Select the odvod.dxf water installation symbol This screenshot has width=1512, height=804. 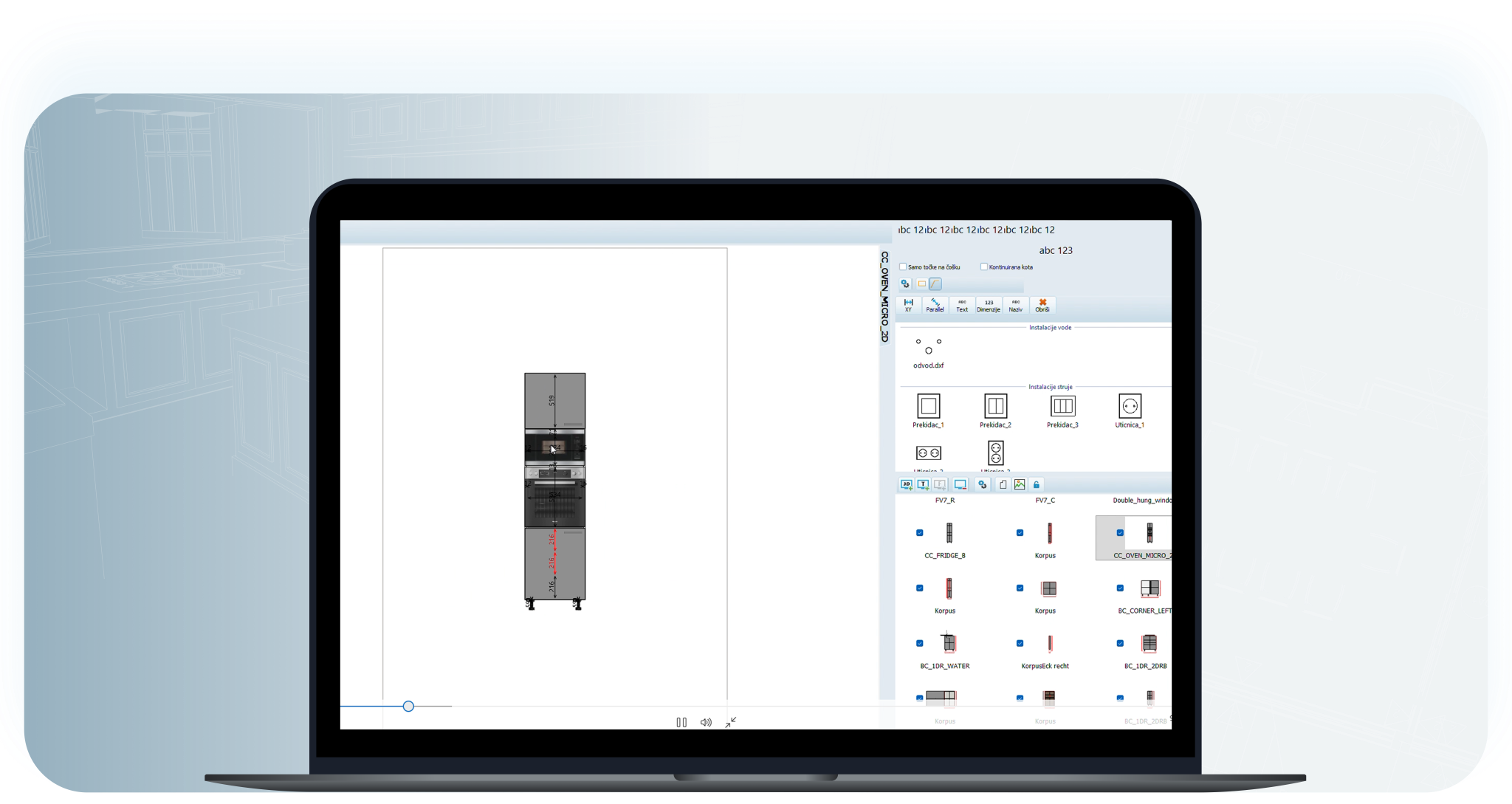point(928,352)
